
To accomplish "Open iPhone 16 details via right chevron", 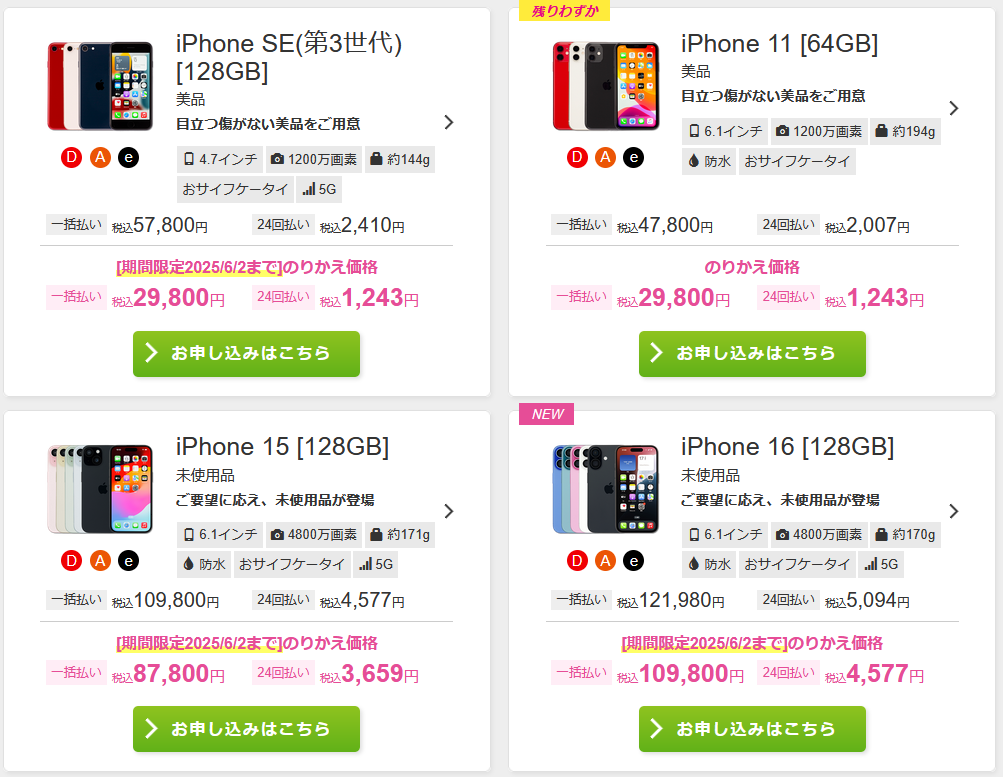I will coord(954,511).
